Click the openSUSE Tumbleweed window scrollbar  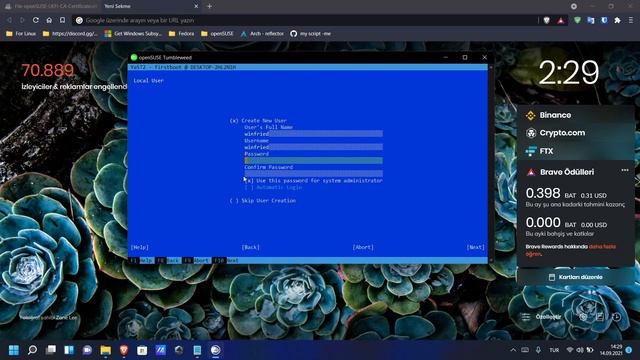coord(490,163)
